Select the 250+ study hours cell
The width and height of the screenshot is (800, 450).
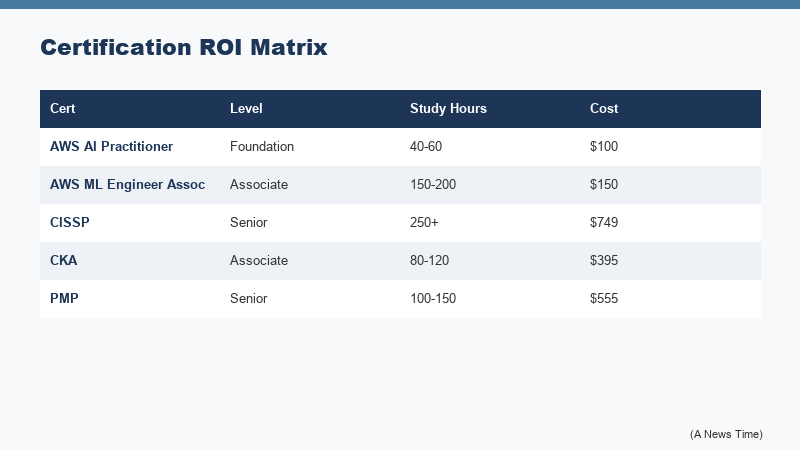point(424,223)
